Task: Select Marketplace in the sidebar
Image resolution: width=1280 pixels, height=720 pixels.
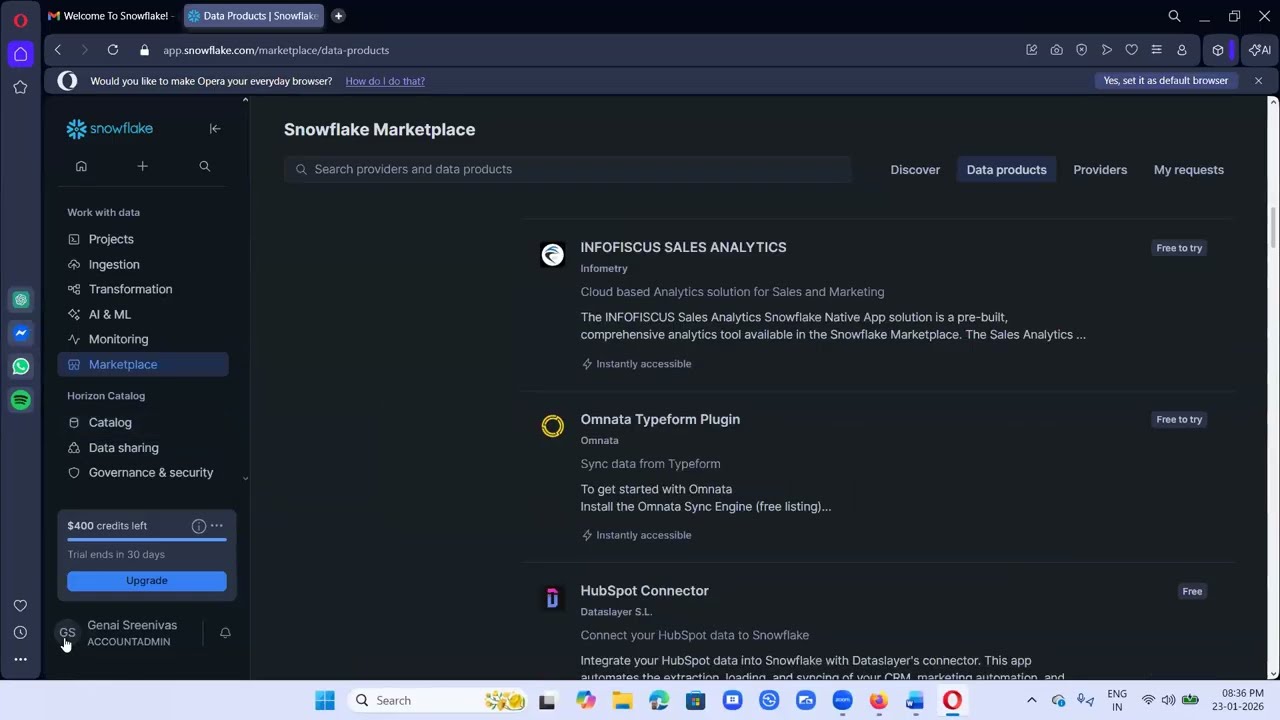Action: pyautogui.click(x=143, y=364)
